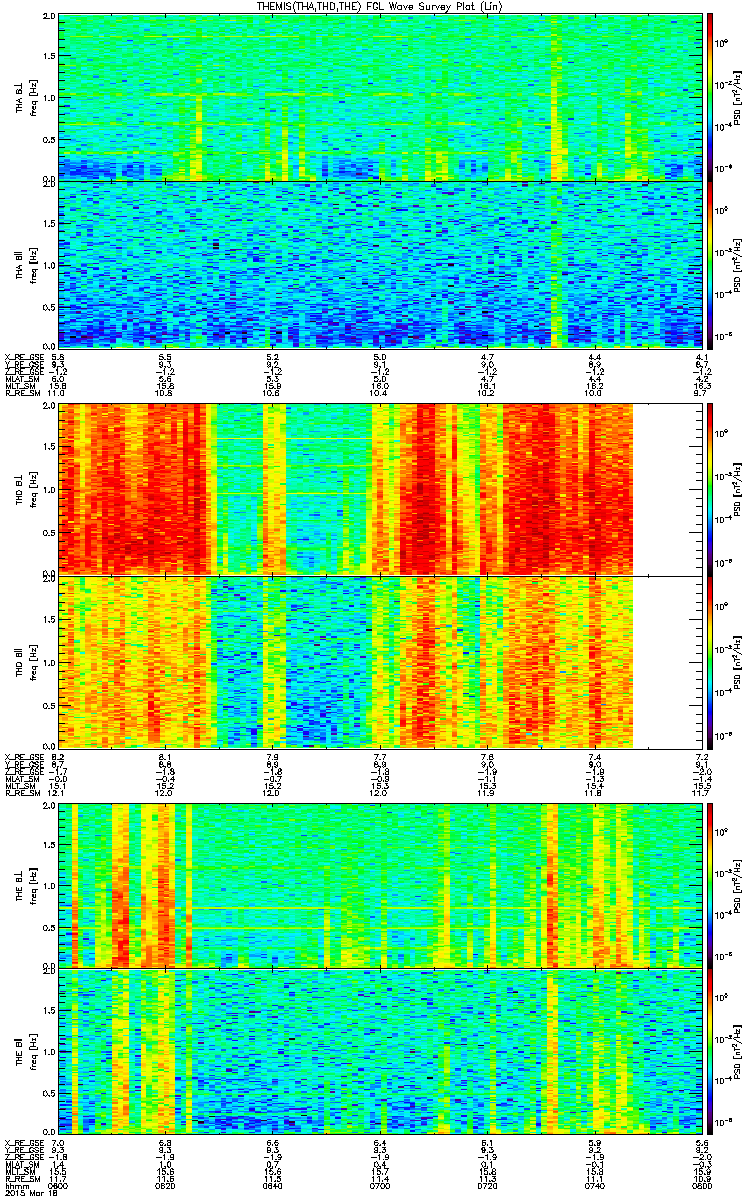Click the 0640 time label on the bottom axis
The width and height of the screenshot is (750, 1200).
click(x=272, y=1185)
